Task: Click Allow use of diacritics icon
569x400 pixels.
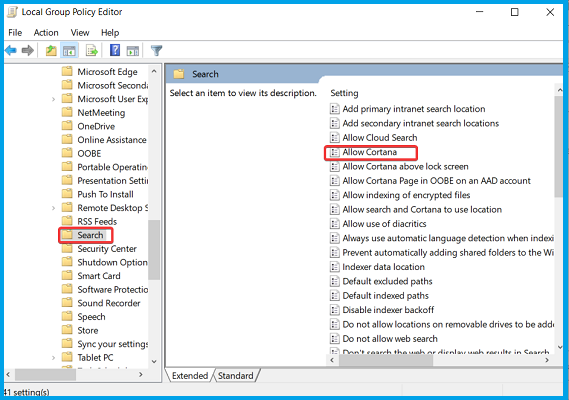Action: pos(335,224)
